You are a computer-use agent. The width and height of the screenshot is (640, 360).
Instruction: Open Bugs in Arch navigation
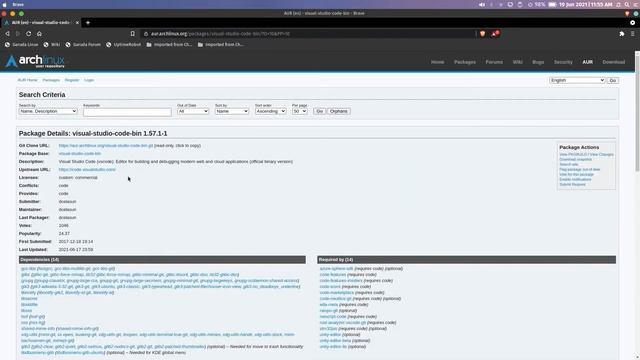(x=538, y=62)
